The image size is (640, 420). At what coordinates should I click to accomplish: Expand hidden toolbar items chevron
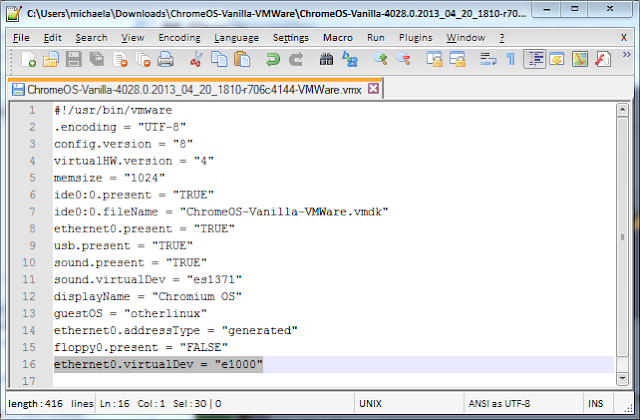(x=627, y=54)
